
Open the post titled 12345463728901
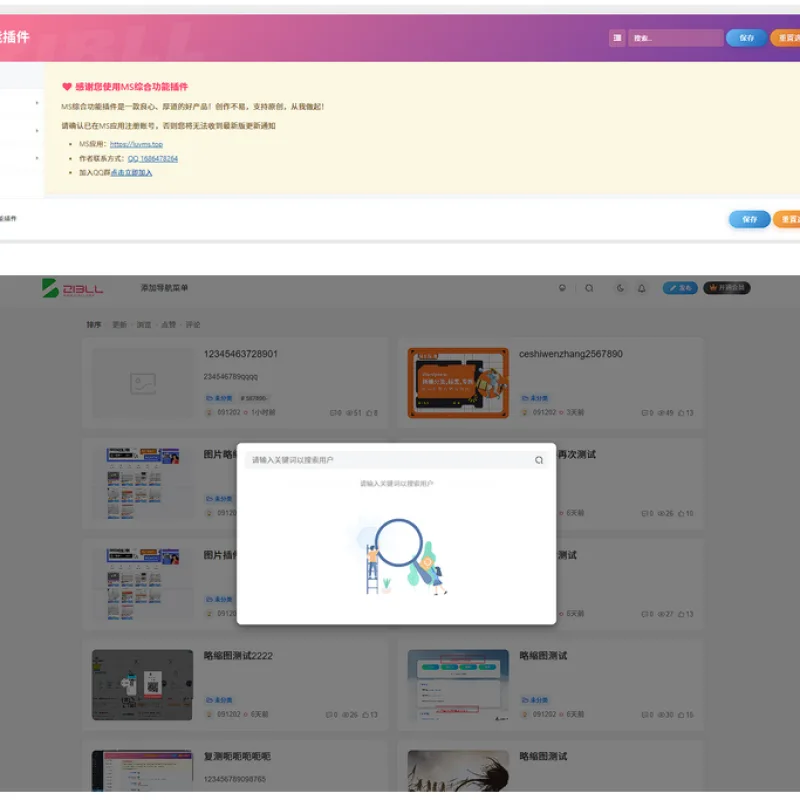(240, 354)
